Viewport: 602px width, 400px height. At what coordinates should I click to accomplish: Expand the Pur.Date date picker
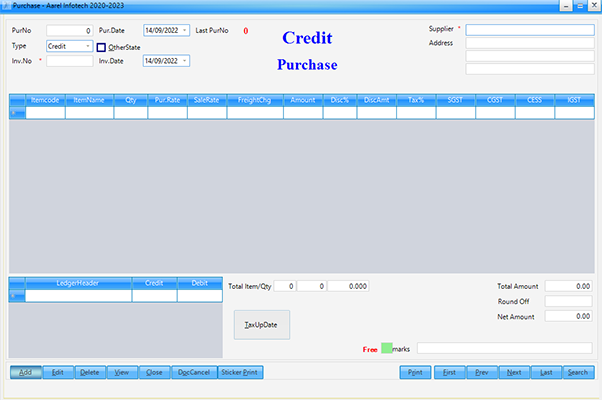[x=185, y=31]
